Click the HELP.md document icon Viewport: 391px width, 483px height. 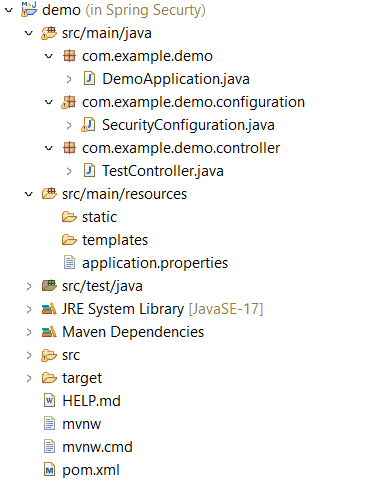point(49,401)
